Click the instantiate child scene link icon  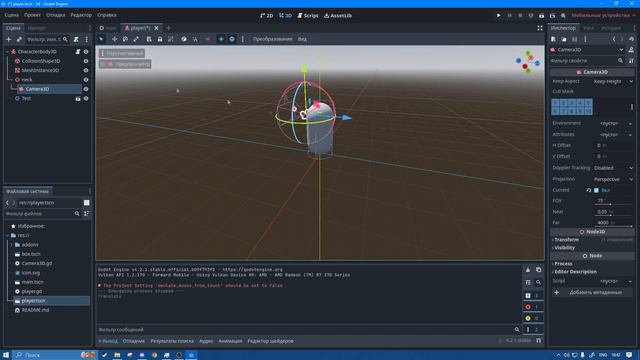point(19,39)
